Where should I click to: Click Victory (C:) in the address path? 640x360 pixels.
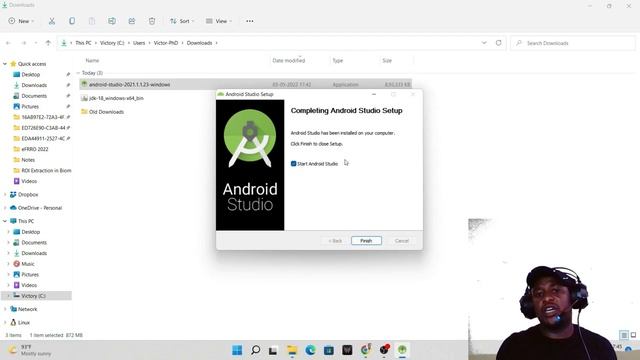(x=112, y=43)
